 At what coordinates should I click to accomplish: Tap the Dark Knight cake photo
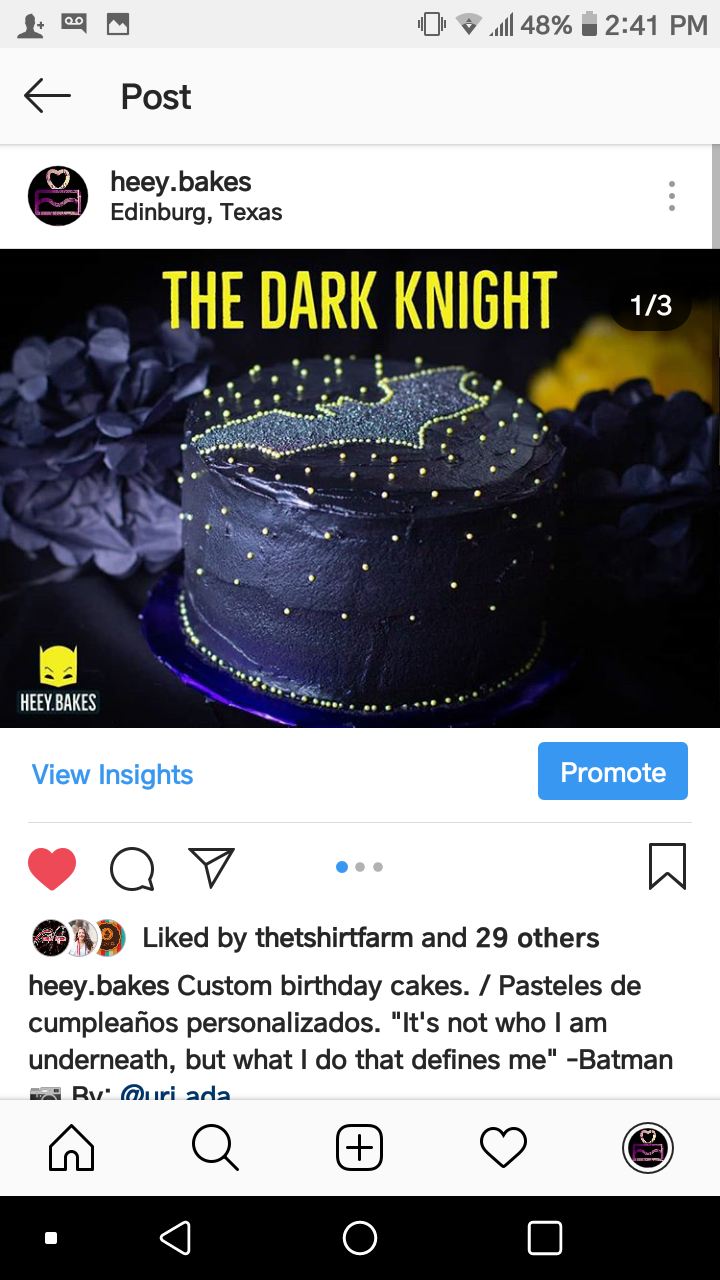360,488
